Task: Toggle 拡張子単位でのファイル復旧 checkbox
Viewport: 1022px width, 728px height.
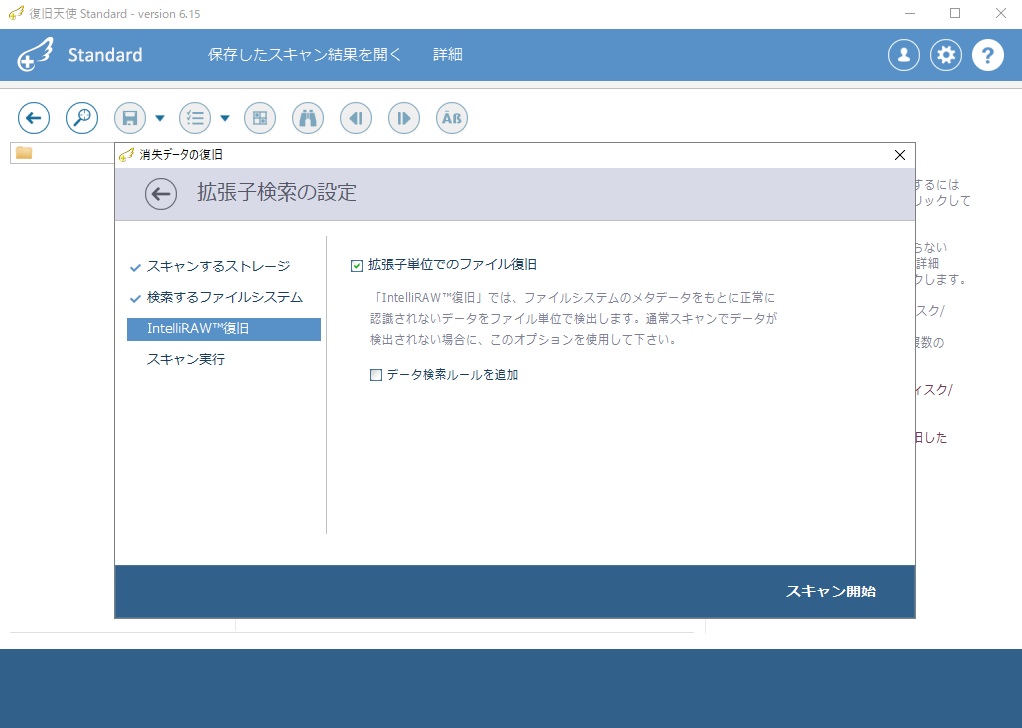Action: coord(357,265)
